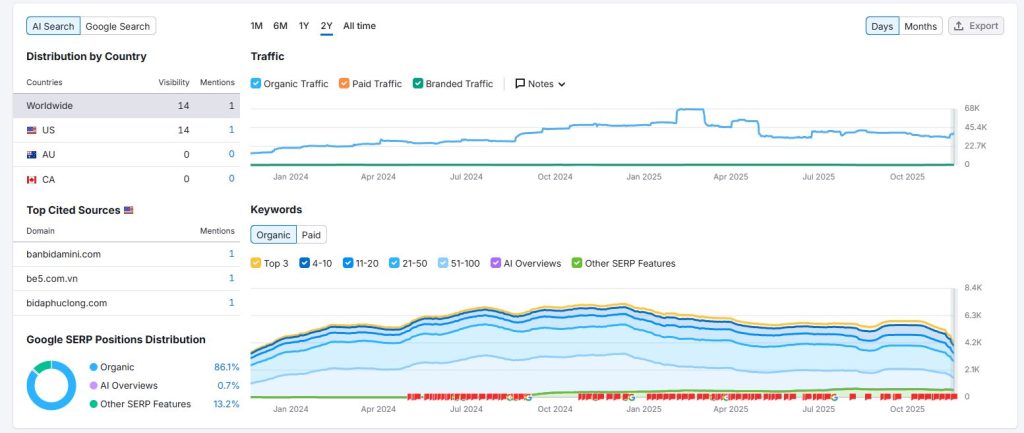Click the Export upload arrow icon

(x=958, y=26)
